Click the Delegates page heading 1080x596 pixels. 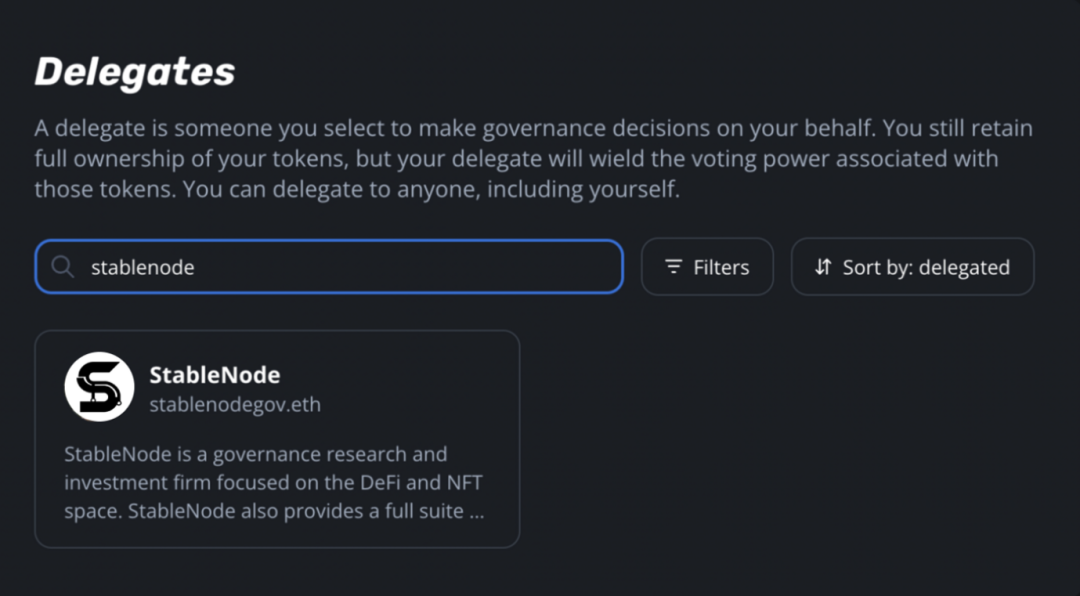click(135, 71)
